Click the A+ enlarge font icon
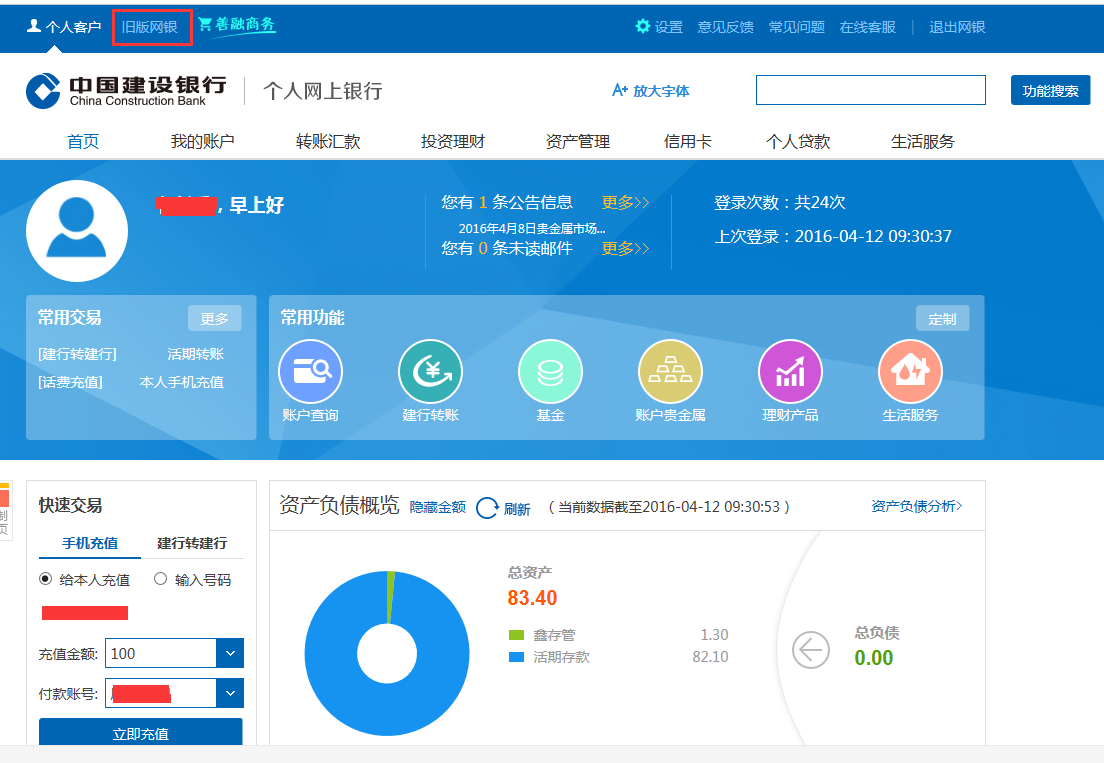 620,90
